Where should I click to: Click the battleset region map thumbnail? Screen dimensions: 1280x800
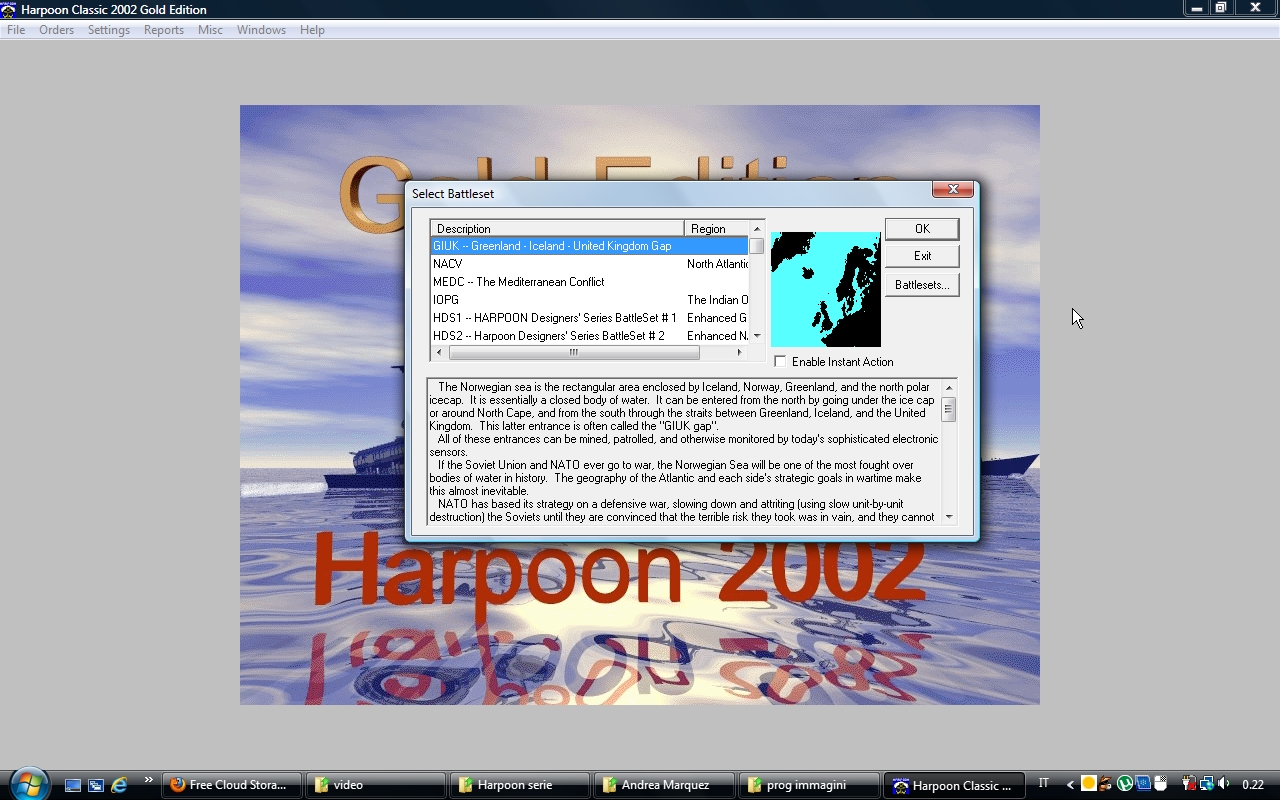pos(825,289)
